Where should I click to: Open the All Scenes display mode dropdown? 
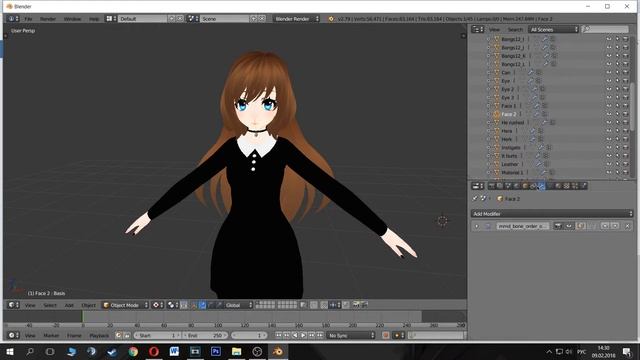coord(553,29)
